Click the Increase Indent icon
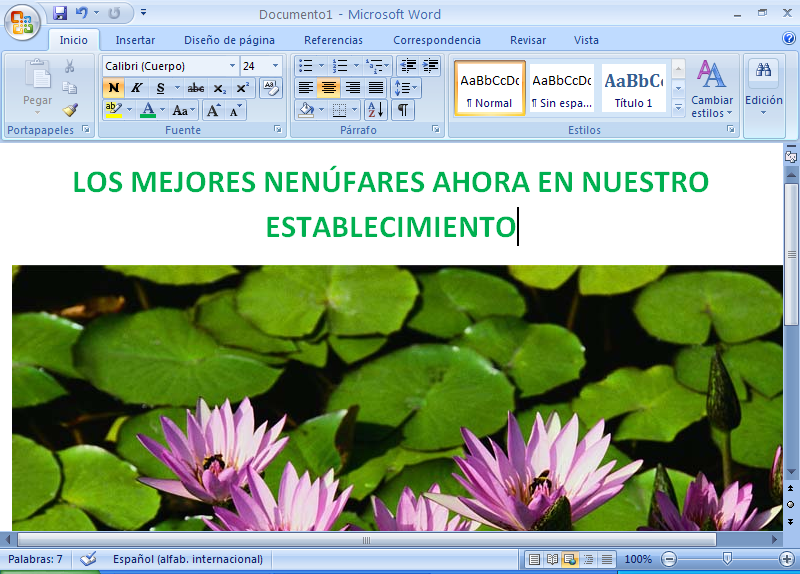This screenshot has height=574, width=800. [x=431, y=66]
